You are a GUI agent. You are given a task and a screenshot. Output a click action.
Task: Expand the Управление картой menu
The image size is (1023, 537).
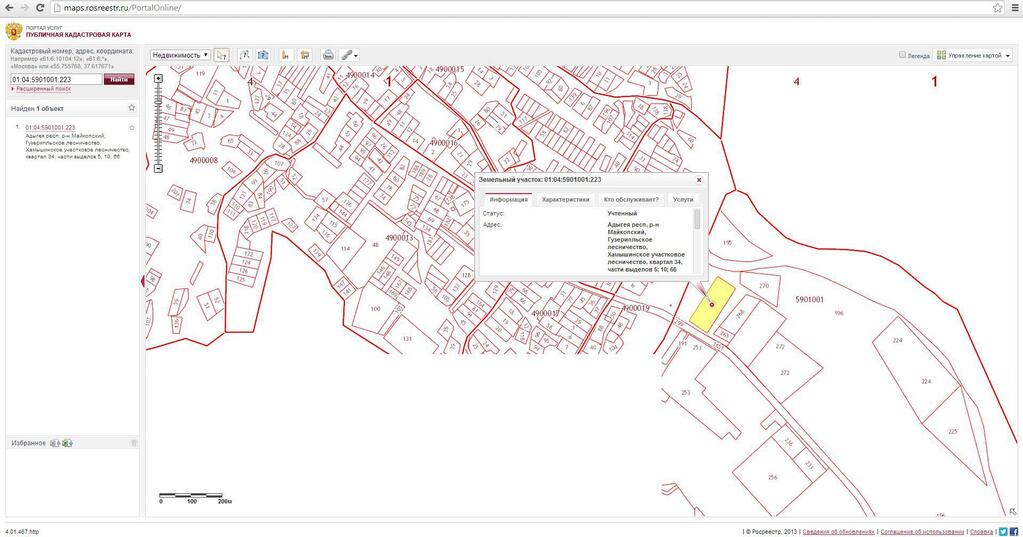coord(973,55)
